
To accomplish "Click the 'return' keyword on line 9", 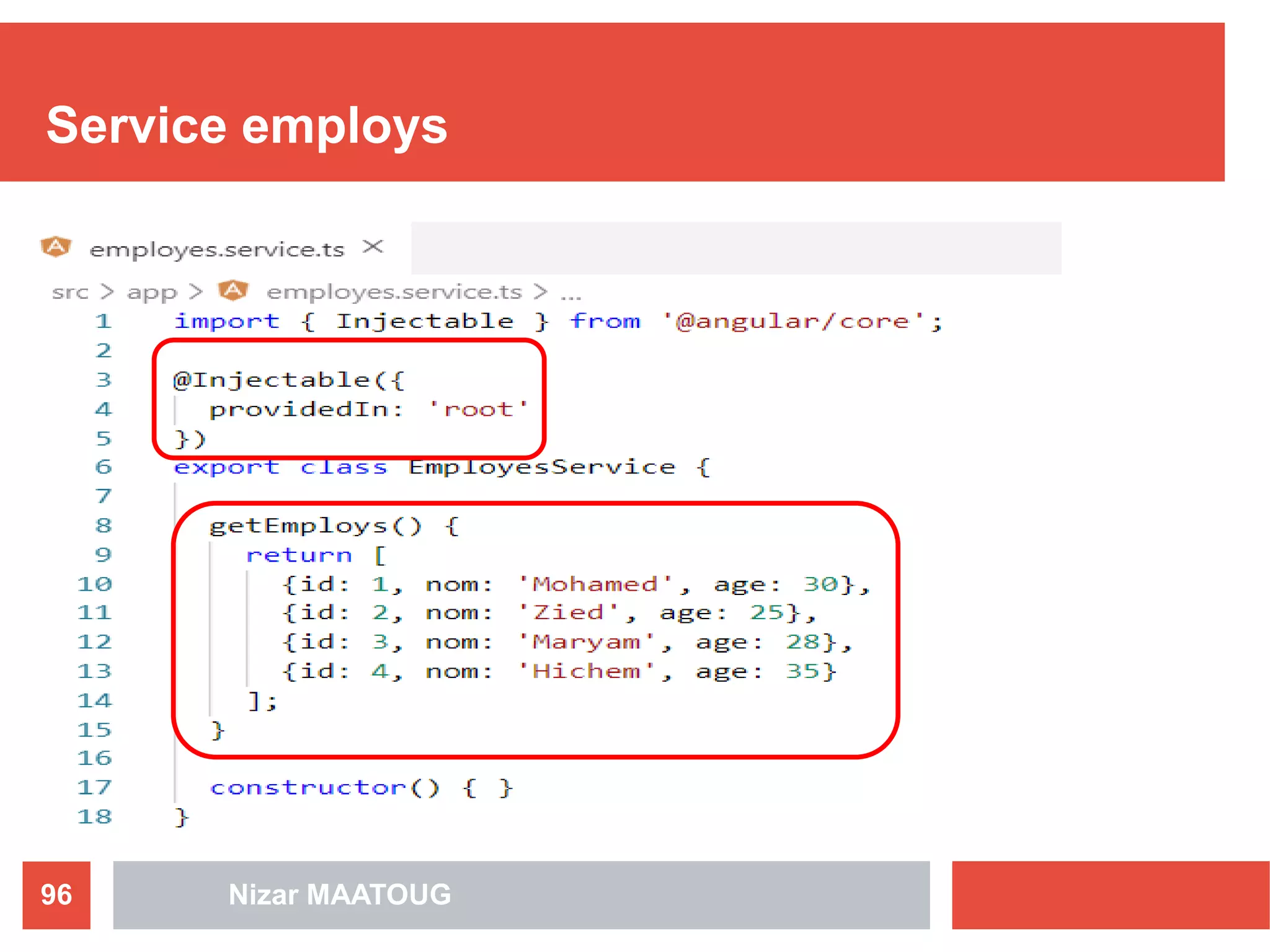I will coord(299,555).
